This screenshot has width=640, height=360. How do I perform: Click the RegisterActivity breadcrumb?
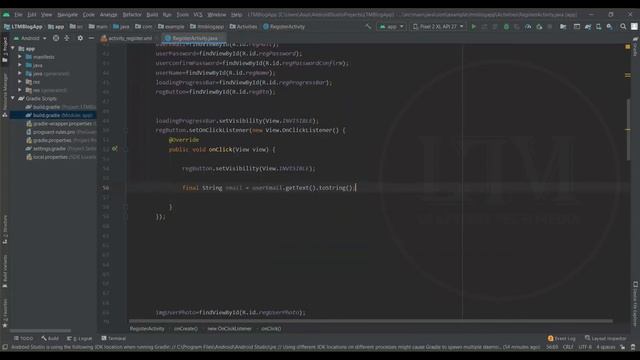(284, 27)
